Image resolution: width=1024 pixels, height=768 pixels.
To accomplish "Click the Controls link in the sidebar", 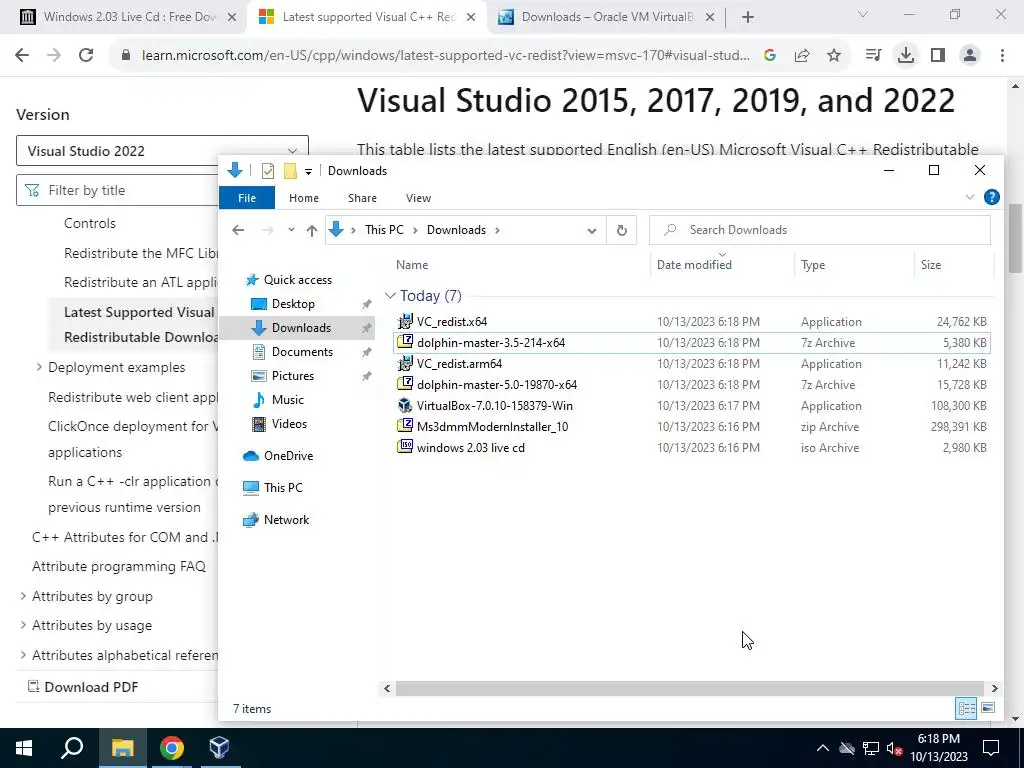I will (90, 223).
